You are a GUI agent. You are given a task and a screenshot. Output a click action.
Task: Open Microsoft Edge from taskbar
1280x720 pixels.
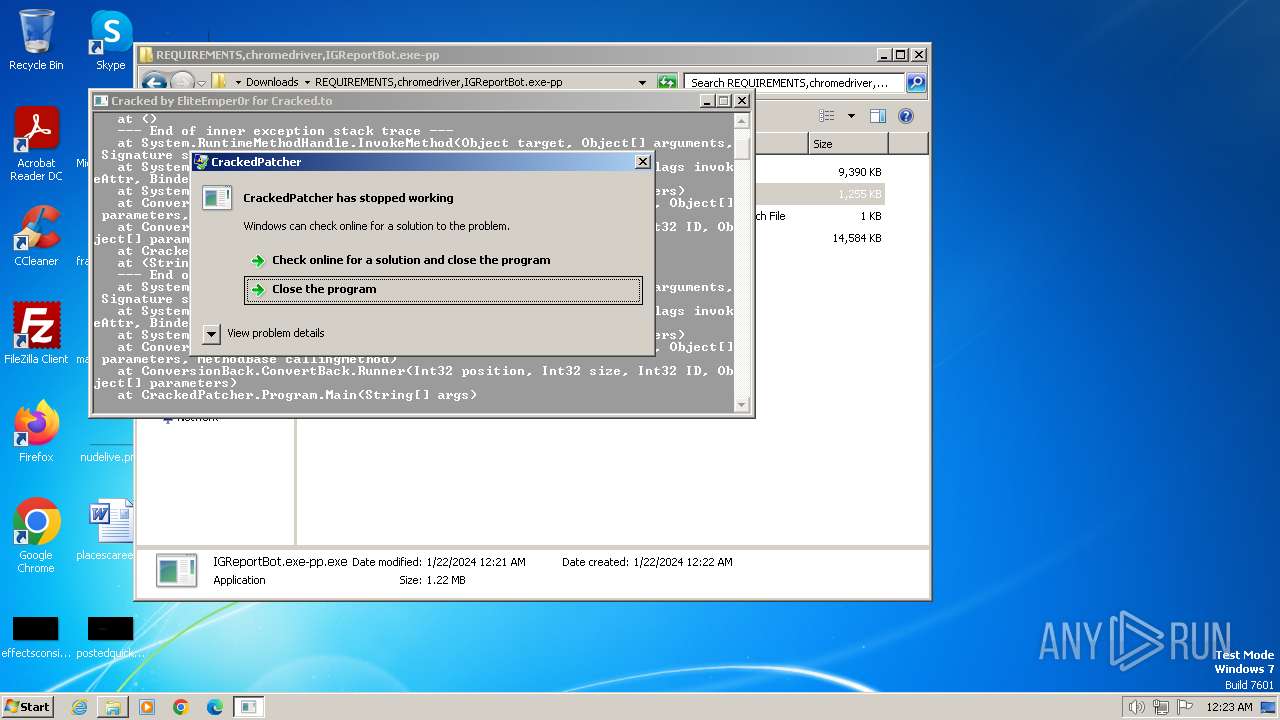pos(215,707)
